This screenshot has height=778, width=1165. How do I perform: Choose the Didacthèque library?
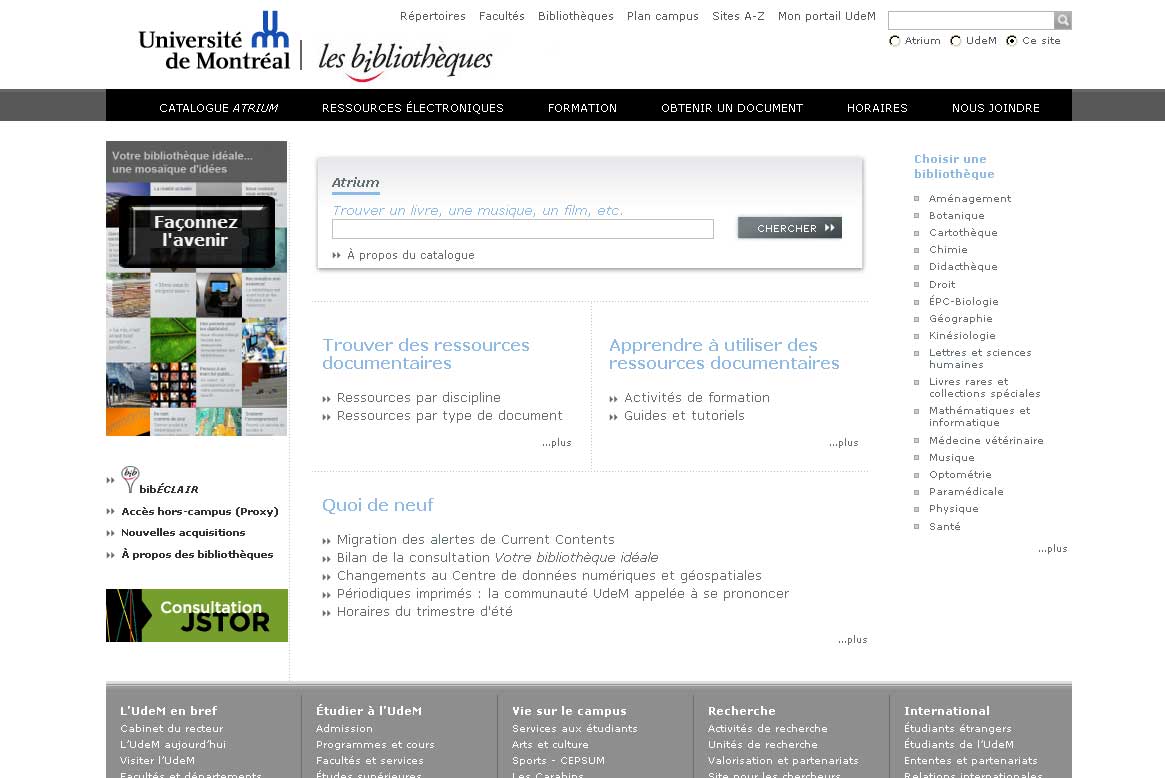pyautogui.click(x=963, y=267)
